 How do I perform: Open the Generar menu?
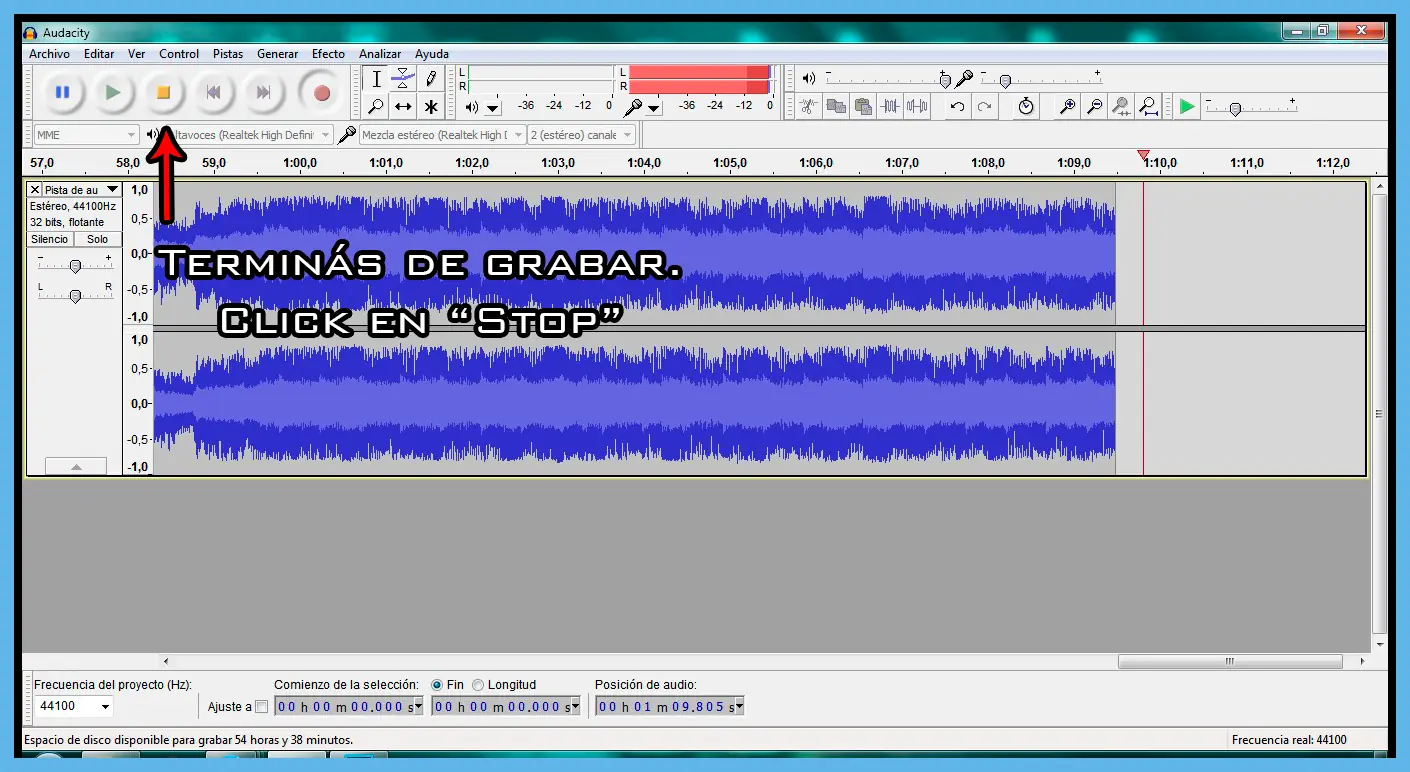click(x=277, y=54)
